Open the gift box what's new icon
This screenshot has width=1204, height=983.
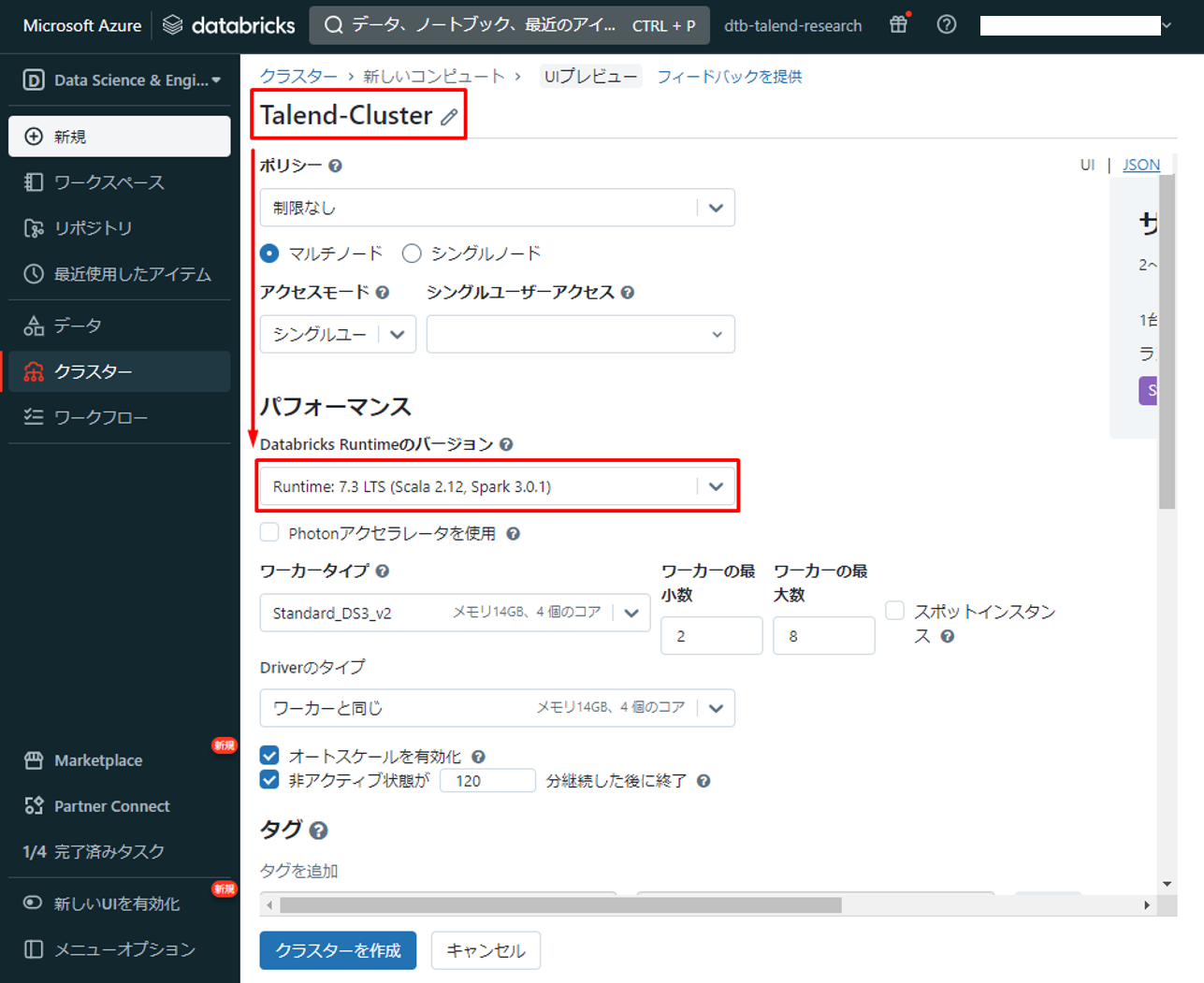899,24
